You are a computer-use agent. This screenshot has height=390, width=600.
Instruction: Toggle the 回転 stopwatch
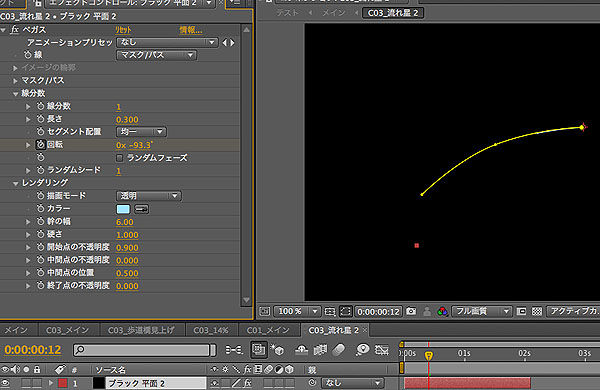click(41, 145)
